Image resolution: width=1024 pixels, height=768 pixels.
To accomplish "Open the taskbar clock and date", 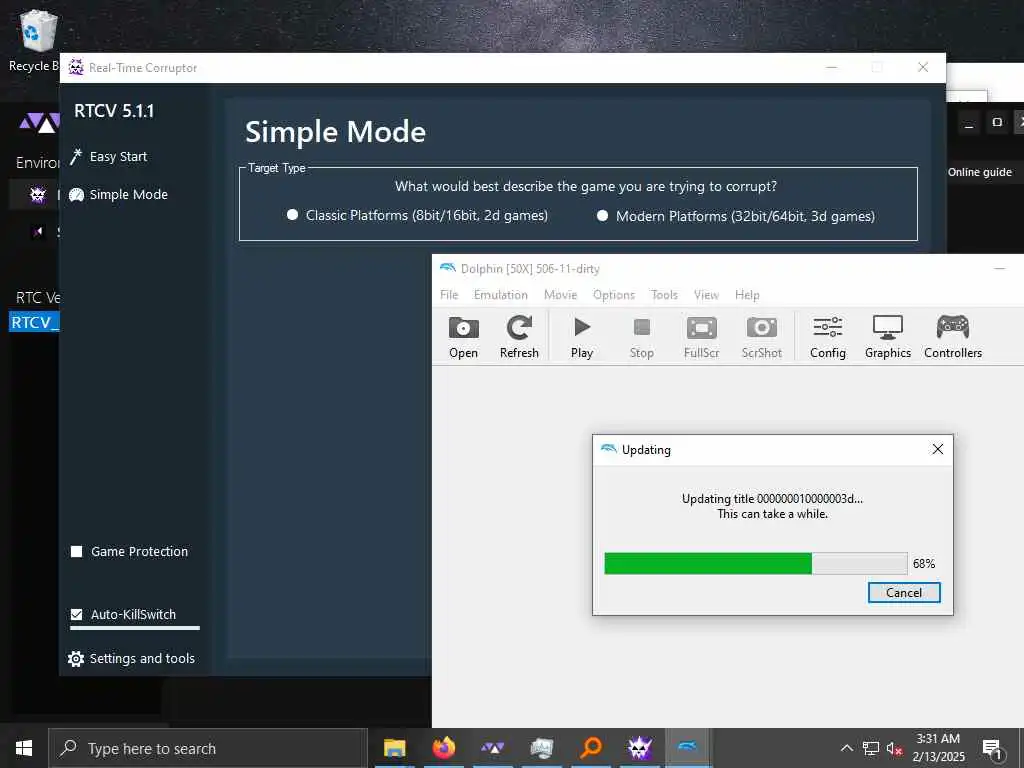I will pyautogui.click(x=938, y=748).
